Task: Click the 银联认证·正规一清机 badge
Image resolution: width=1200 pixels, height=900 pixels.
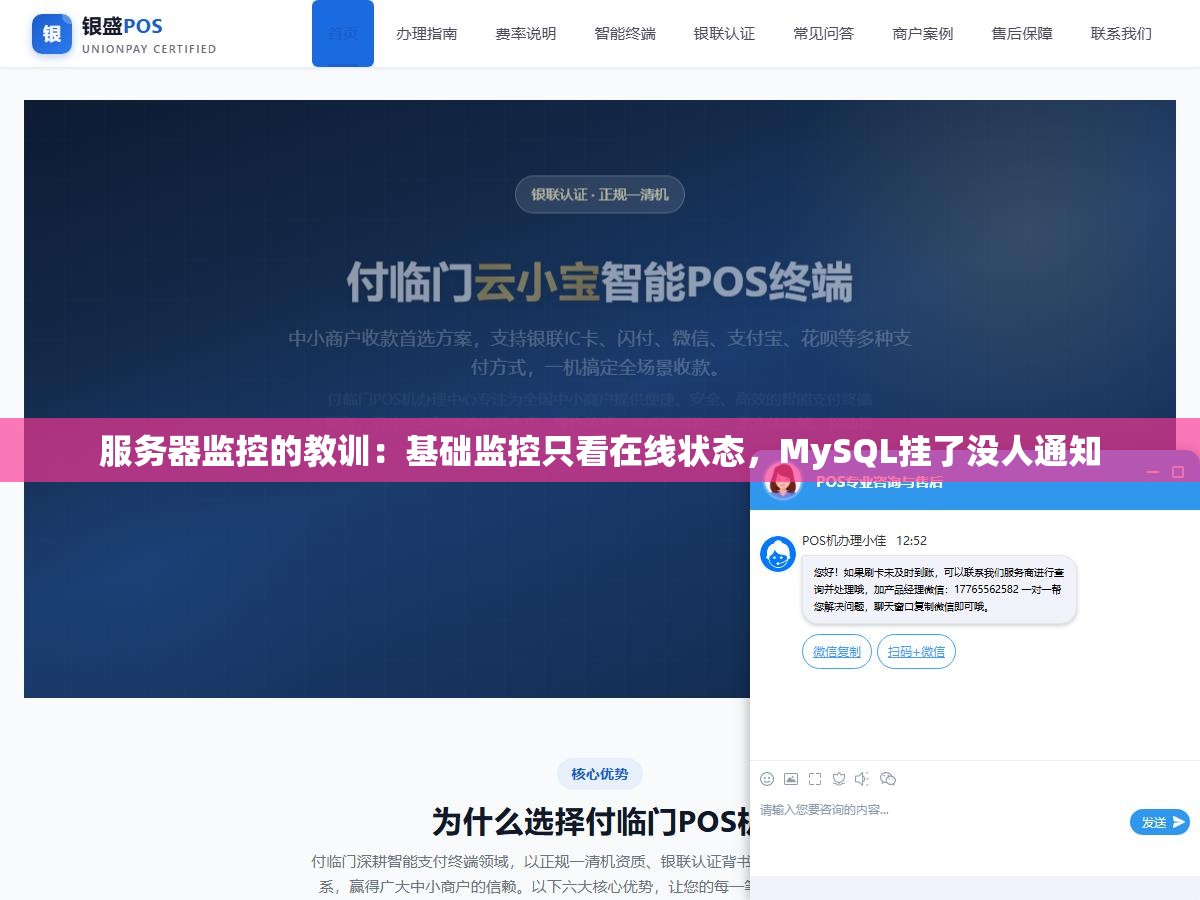Action: pos(600,194)
